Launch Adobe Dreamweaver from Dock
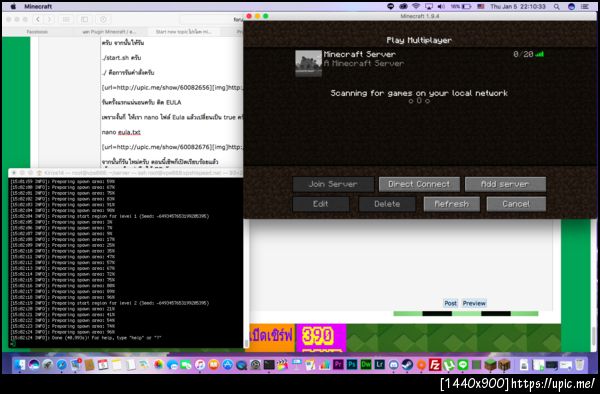This screenshot has width=600, height=394. tap(366, 365)
